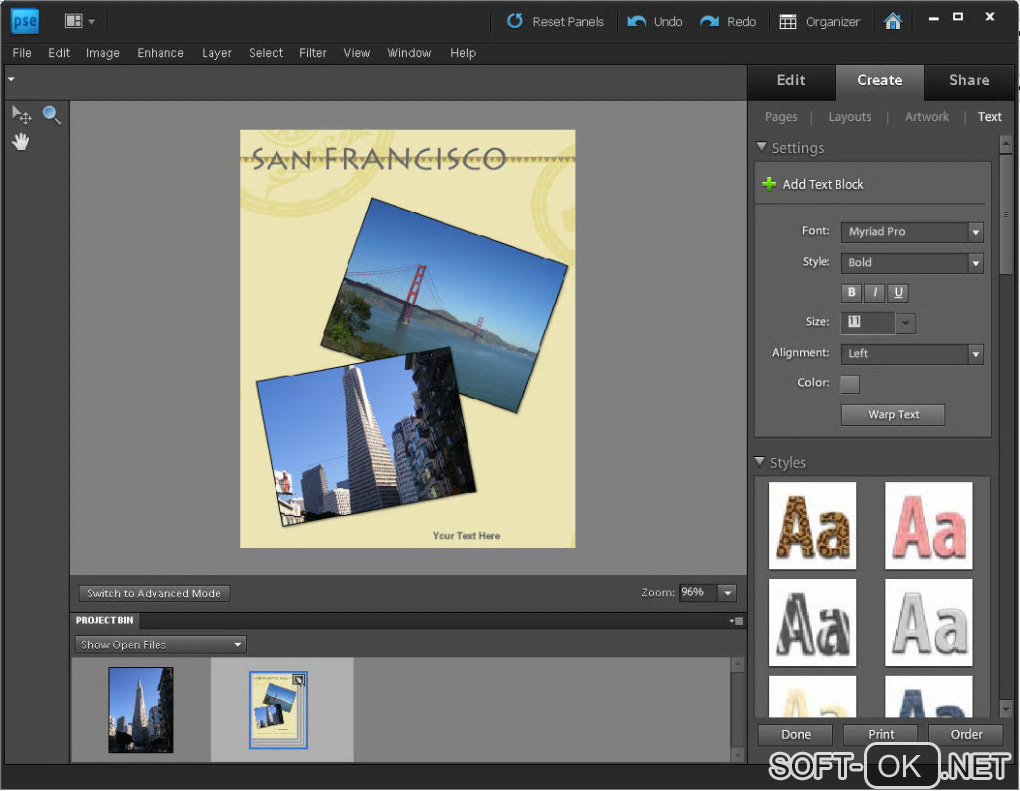1020x791 pixels.
Task: Select the Hand tool
Action: coord(21,142)
